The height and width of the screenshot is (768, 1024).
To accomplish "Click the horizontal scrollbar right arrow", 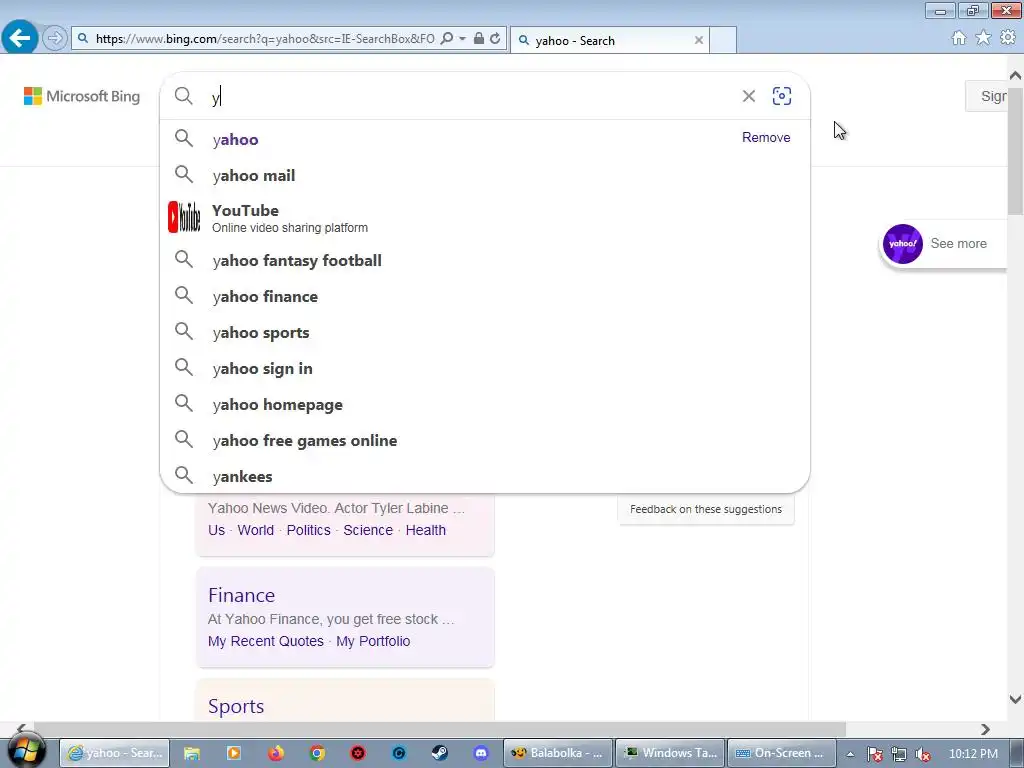I will pyautogui.click(x=985, y=729).
